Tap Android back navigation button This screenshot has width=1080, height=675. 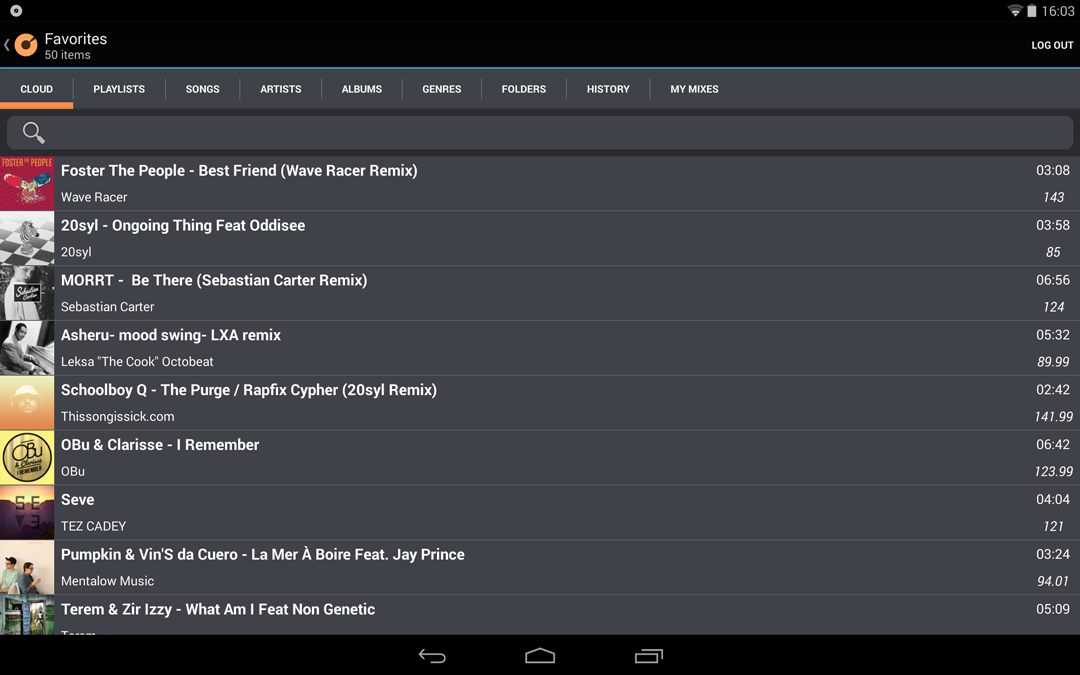432,656
